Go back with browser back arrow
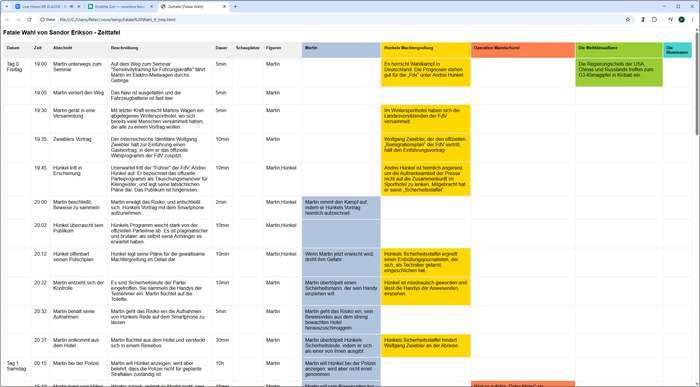The height and width of the screenshot is (387, 700). point(7,20)
